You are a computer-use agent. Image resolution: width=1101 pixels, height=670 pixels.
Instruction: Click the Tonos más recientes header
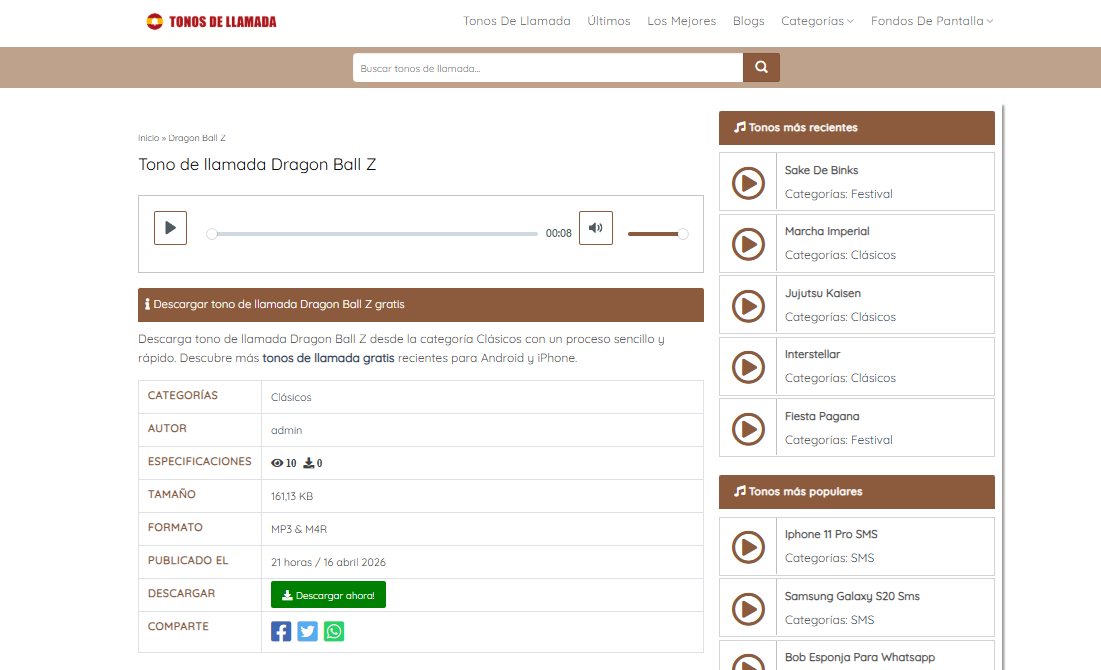click(x=857, y=128)
